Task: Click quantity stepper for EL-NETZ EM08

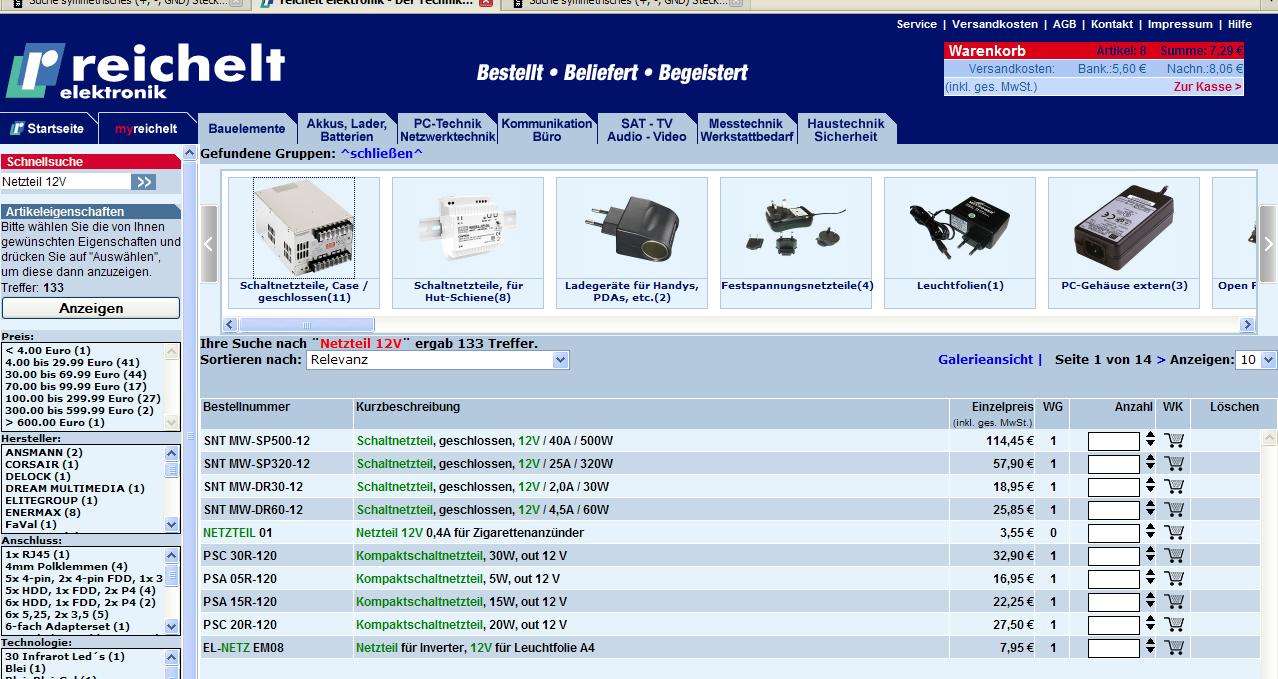Action: pos(1150,648)
